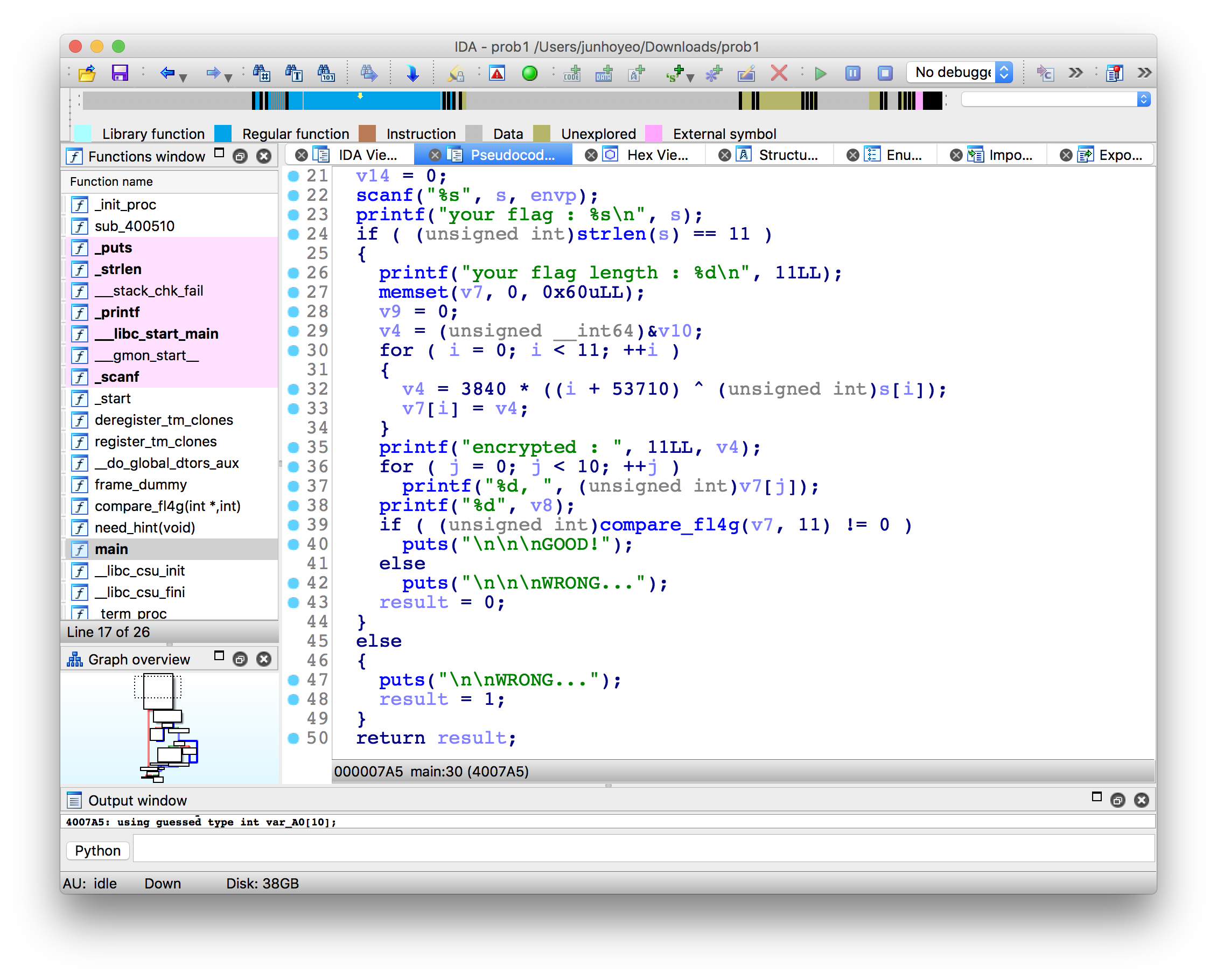Switch to the IDA View tab

pyautogui.click(x=367, y=155)
